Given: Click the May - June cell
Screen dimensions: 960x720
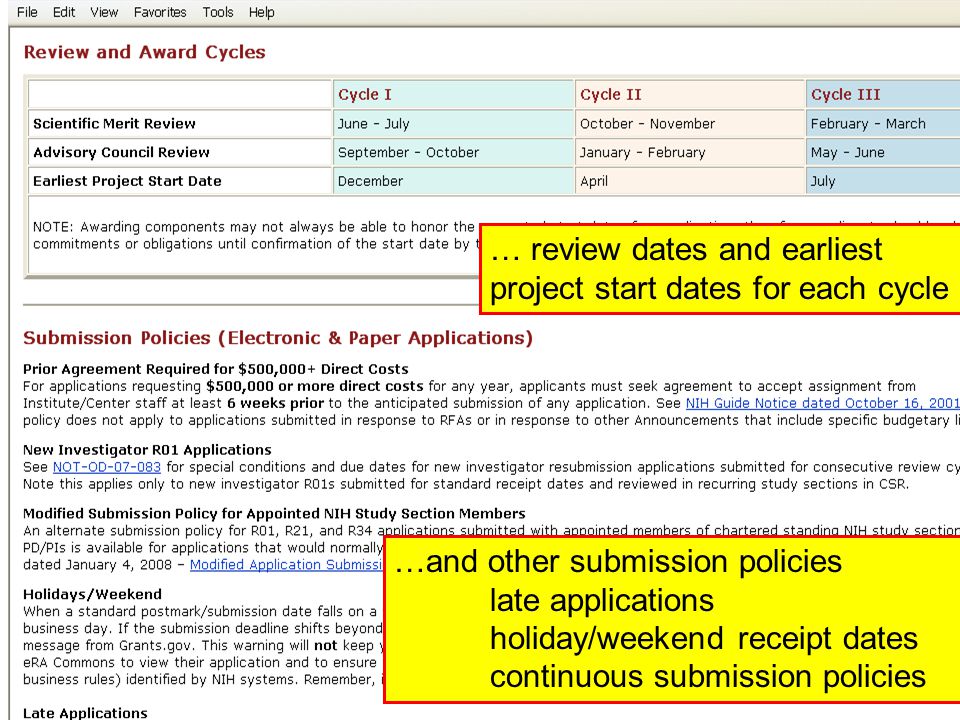Looking at the screenshot, I should coord(883,152).
